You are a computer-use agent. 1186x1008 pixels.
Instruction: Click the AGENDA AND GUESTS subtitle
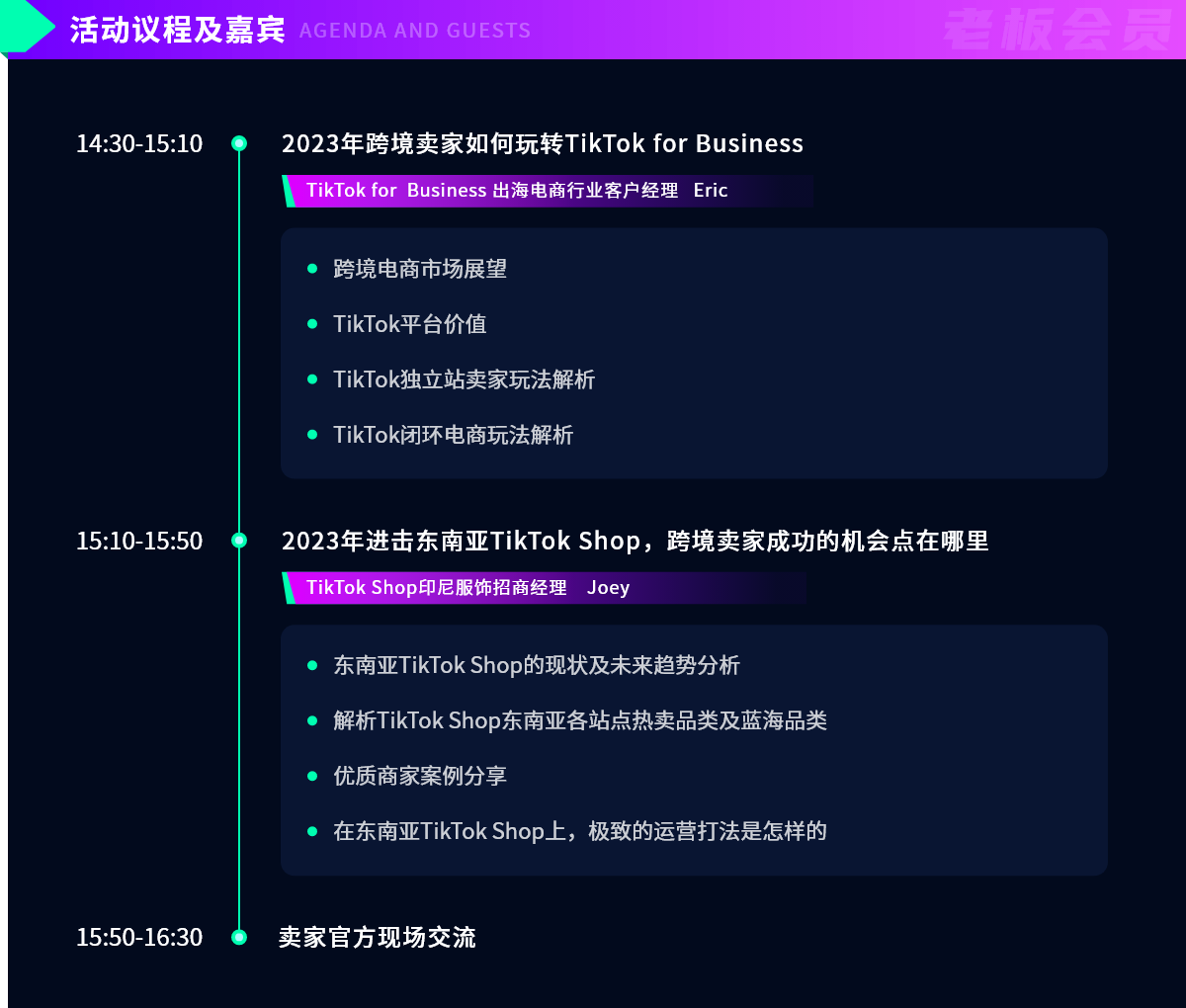point(415,31)
